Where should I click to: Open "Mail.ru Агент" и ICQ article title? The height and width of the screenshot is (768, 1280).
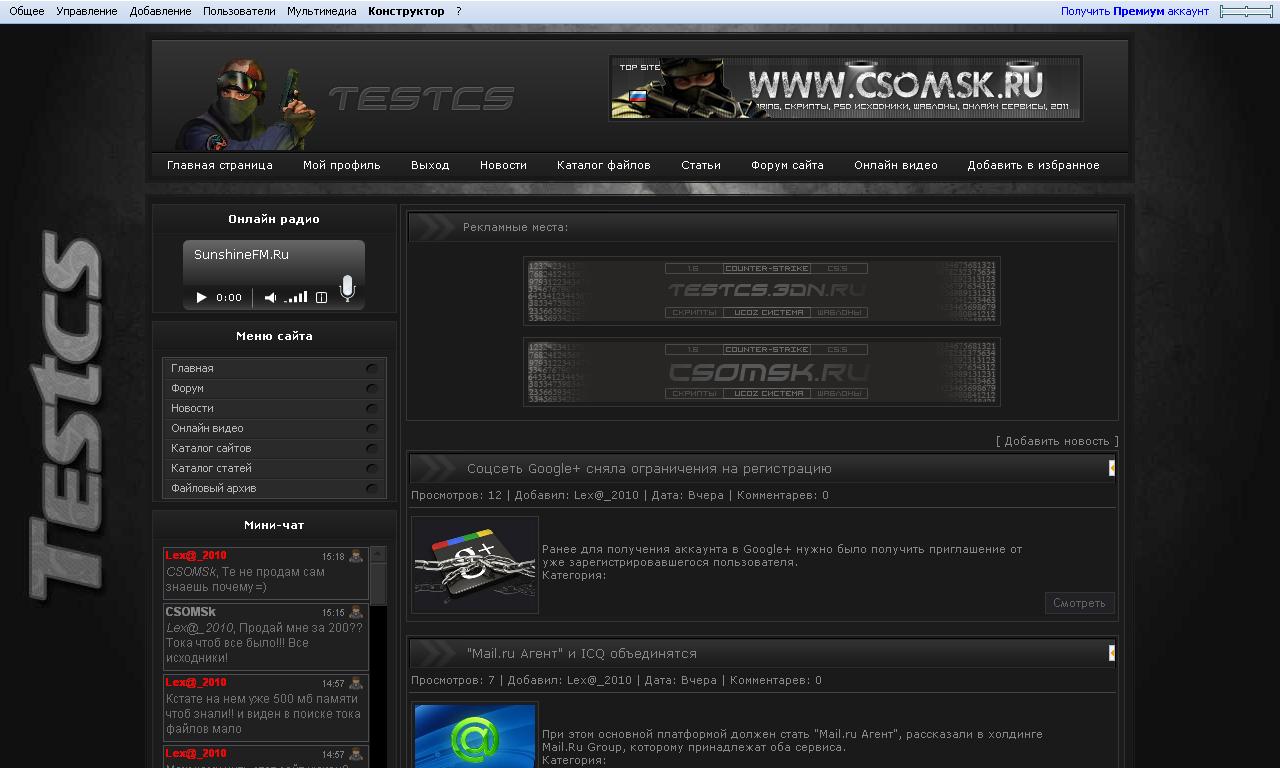(x=582, y=653)
